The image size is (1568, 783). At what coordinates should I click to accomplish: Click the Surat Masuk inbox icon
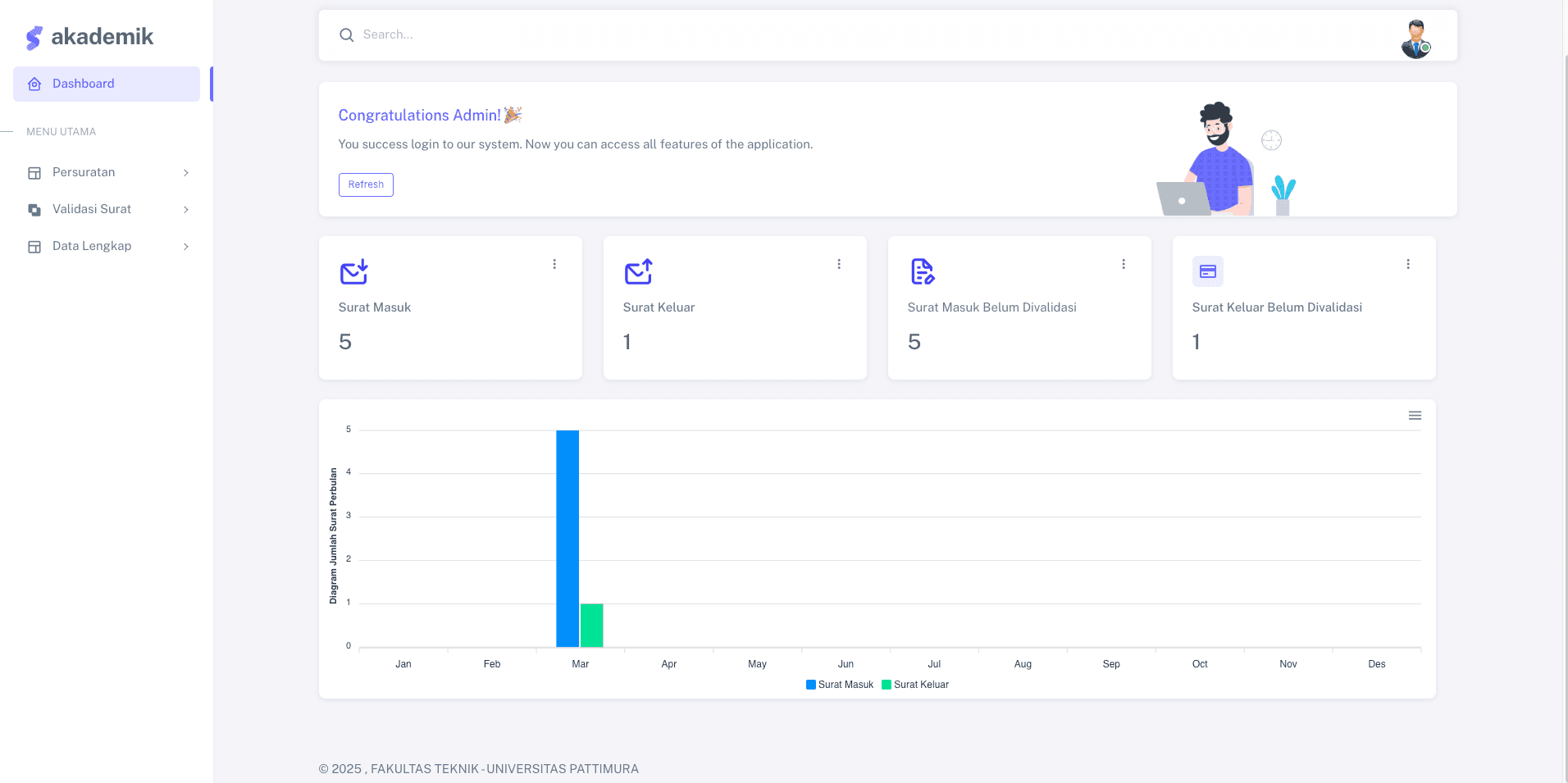pos(353,271)
